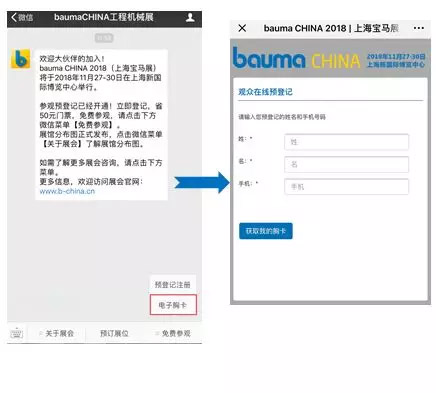Image resolution: width=436 pixels, height=393 pixels.
Task: Click the 请输入您预登记的姓名和手机号码 instruction text
Action: point(282,117)
